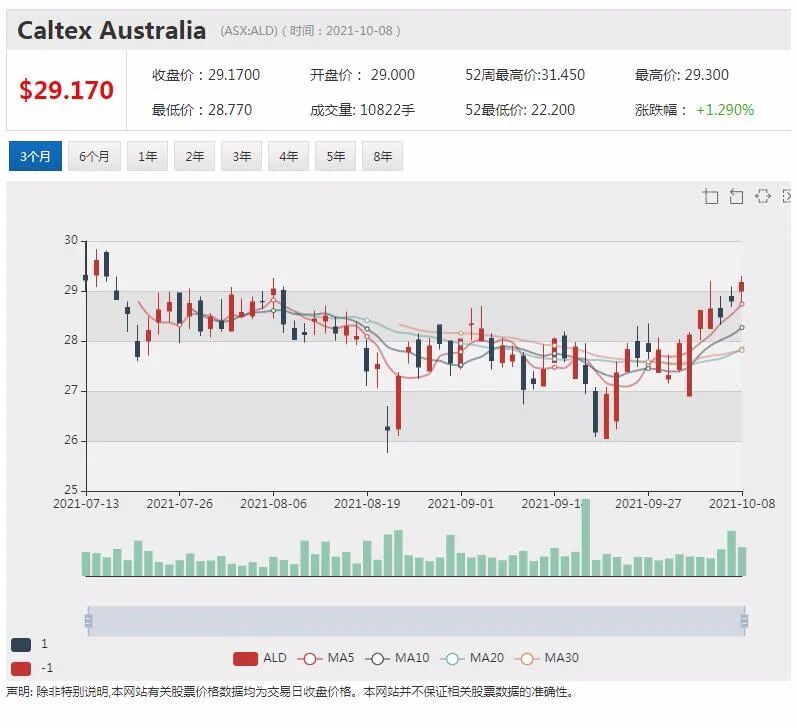This screenshot has width=797, height=728.
Task: Click the y-axis label 30
Action: pos(71,240)
